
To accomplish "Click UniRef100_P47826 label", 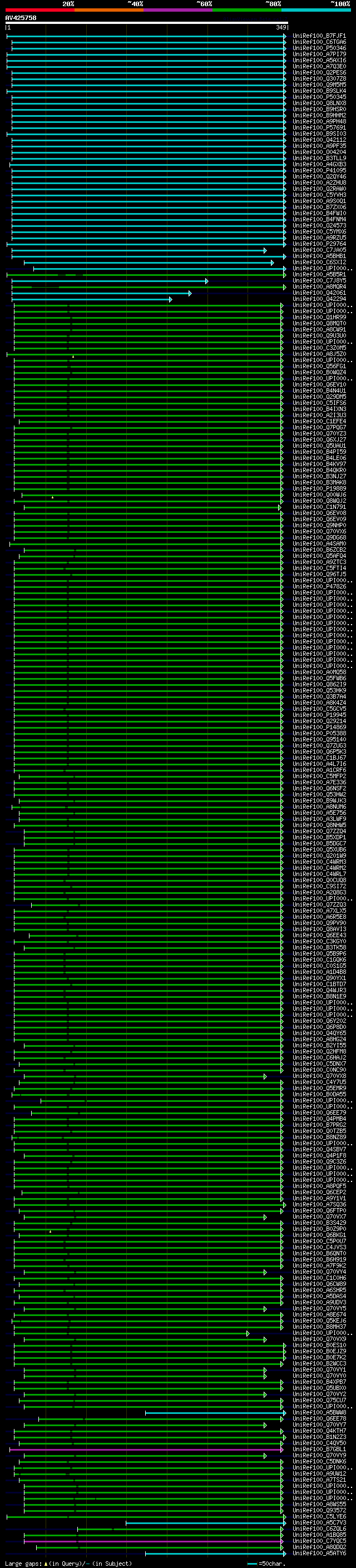I will (x=319, y=587).
